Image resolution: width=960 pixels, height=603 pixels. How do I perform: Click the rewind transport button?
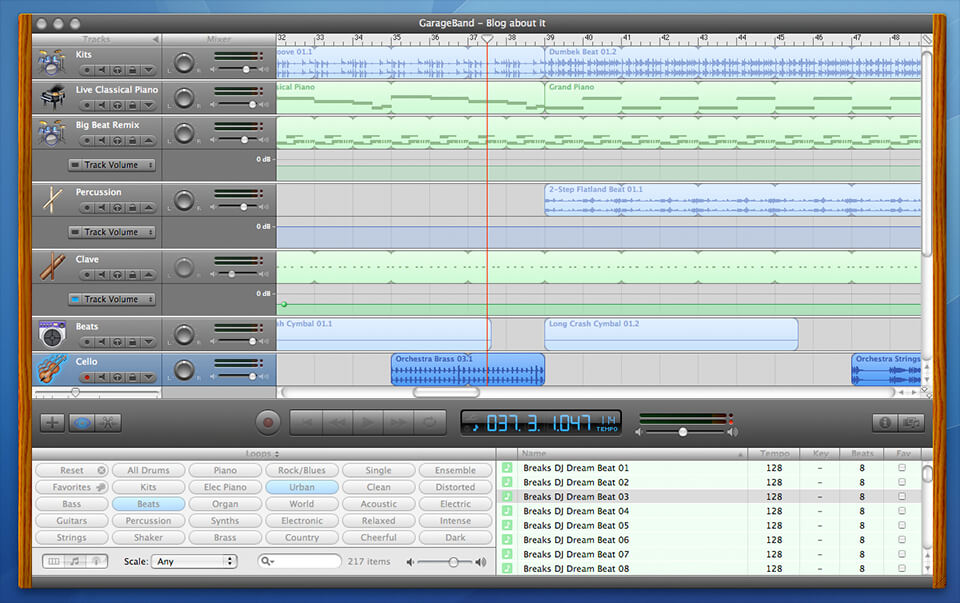[x=337, y=422]
